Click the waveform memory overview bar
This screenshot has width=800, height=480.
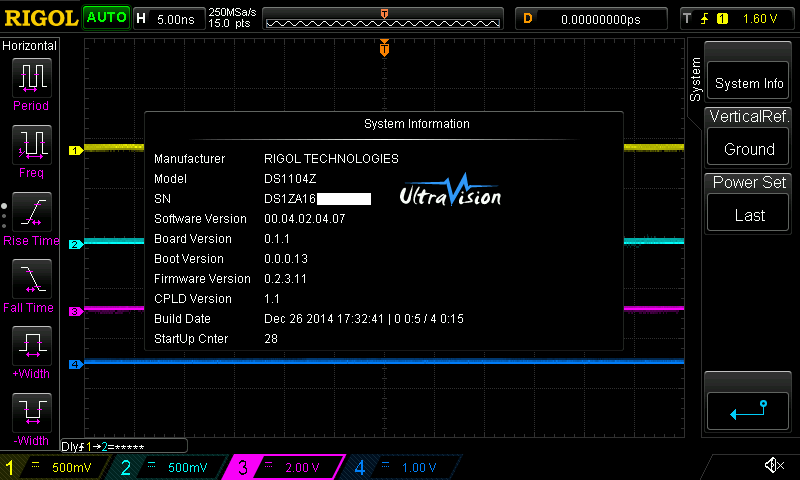(x=383, y=19)
